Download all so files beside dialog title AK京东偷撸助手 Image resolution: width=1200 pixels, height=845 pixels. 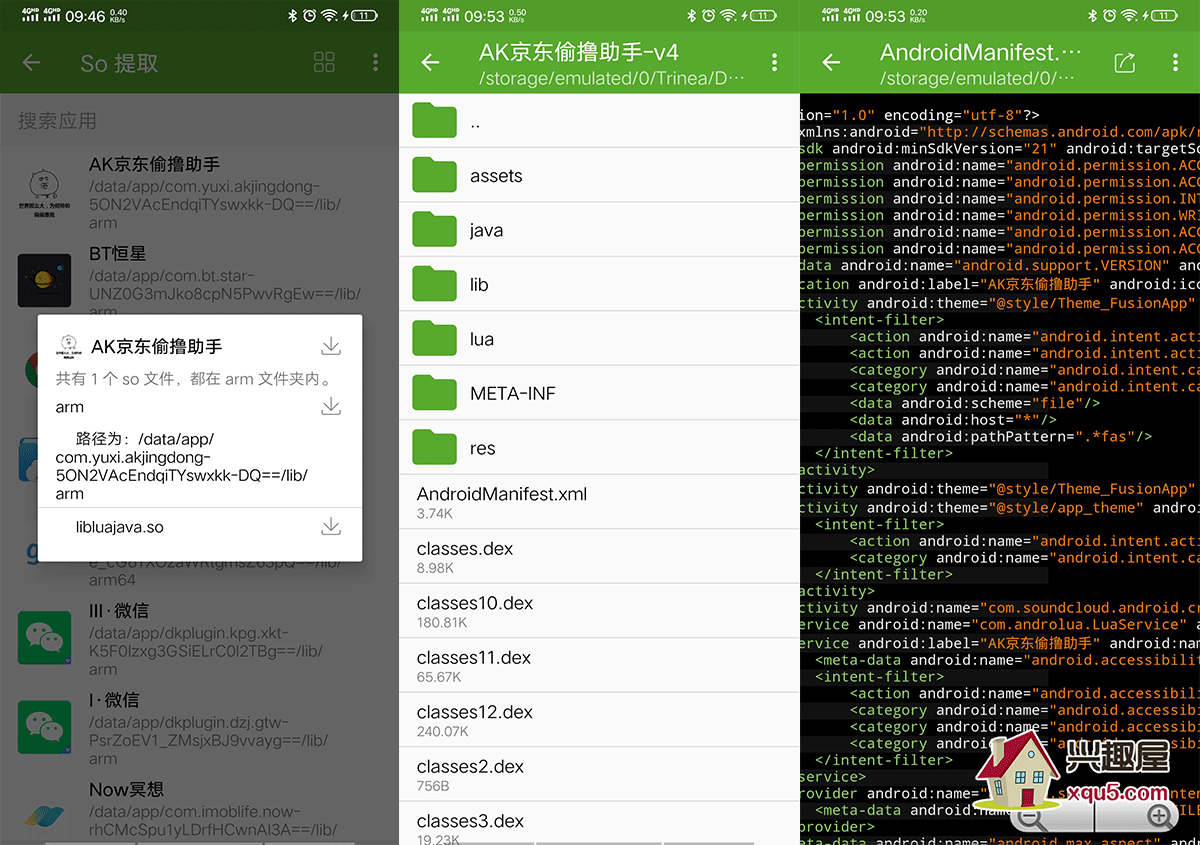point(331,346)
